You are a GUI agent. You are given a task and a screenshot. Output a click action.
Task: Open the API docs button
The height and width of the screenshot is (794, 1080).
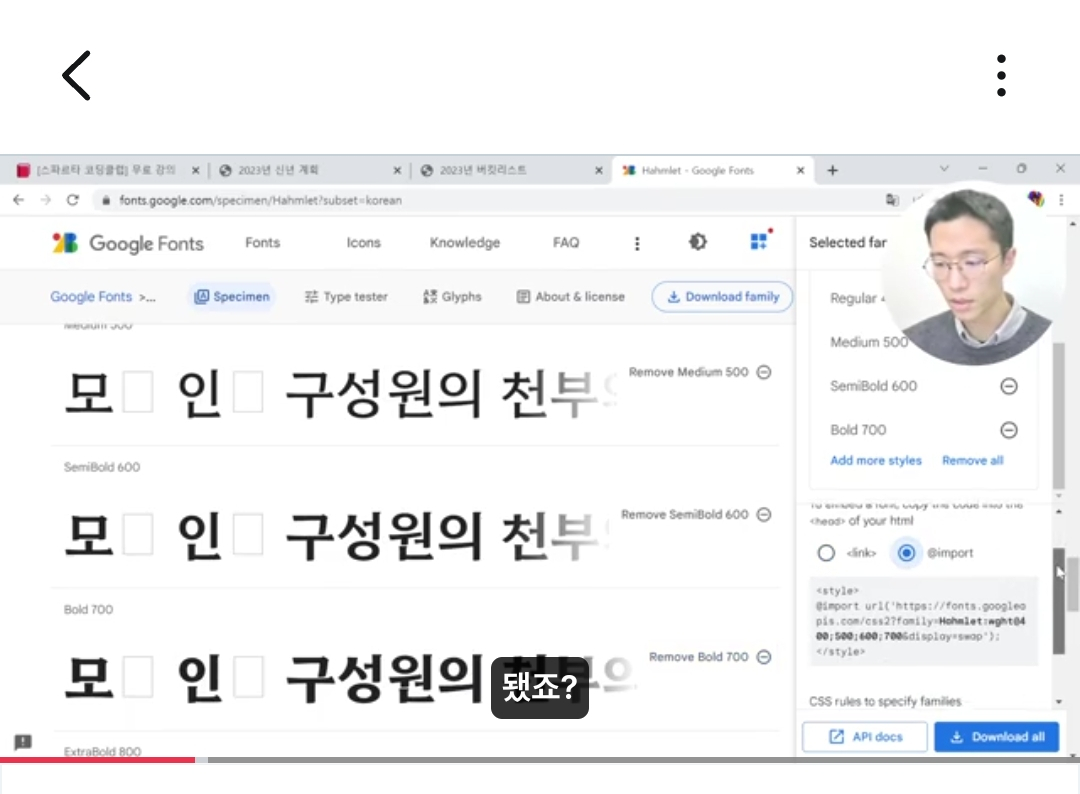tap(865, 737)
